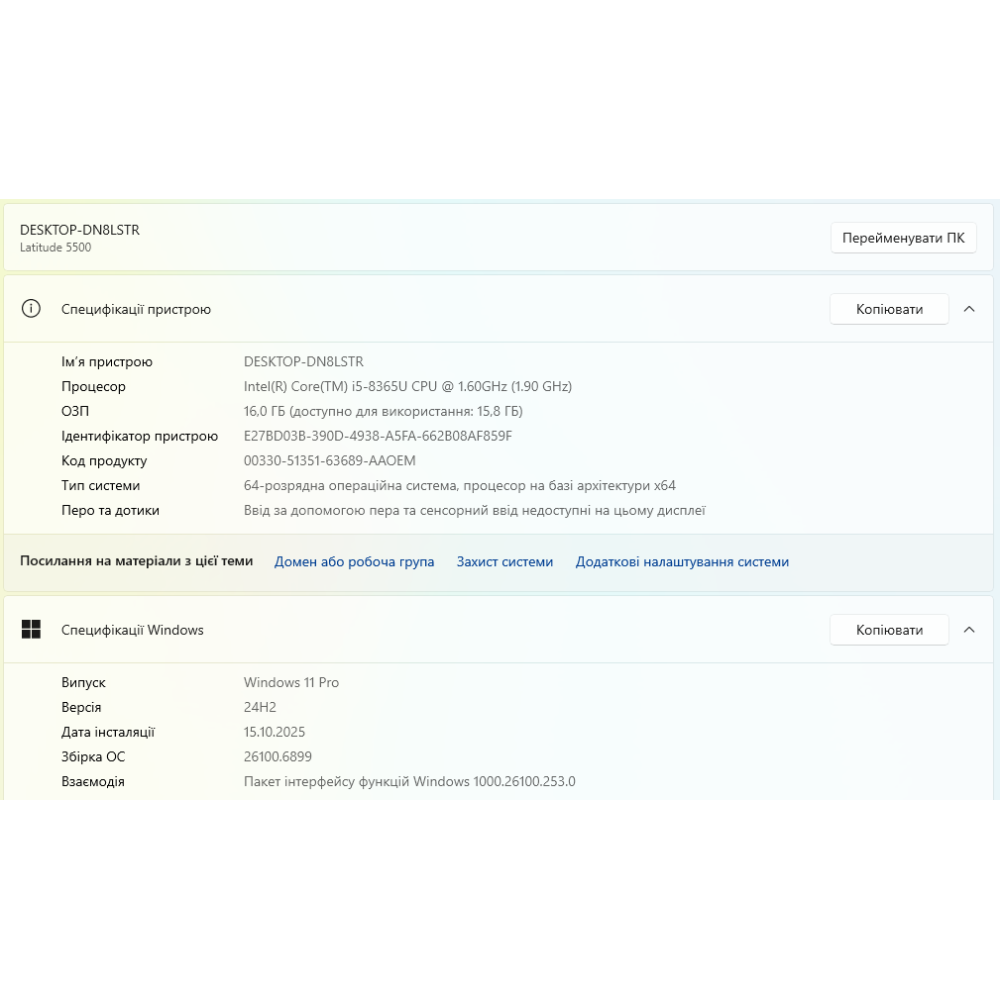Open the Захист системи link
This screenshot has width=1000, height=1000.
click(504, 562)
